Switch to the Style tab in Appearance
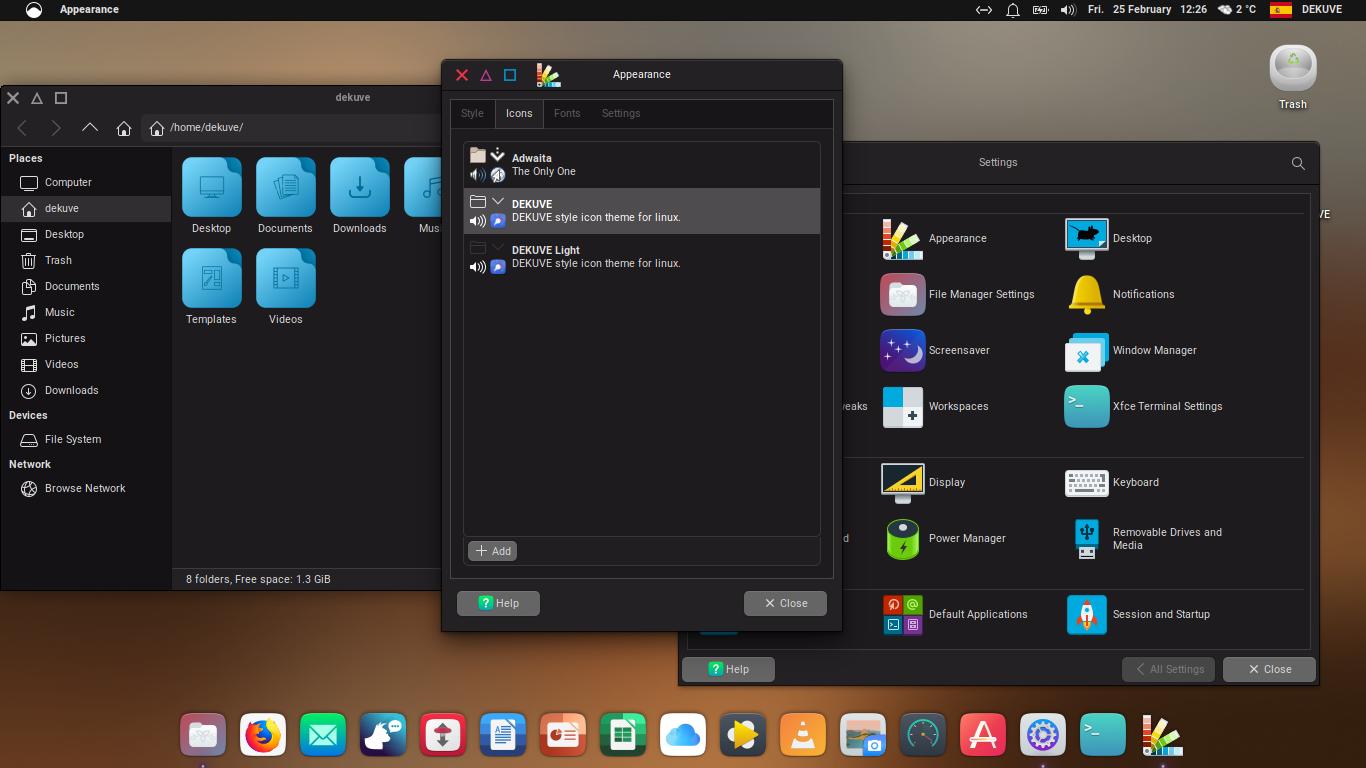1366x768 pixels. click(472, 113)
